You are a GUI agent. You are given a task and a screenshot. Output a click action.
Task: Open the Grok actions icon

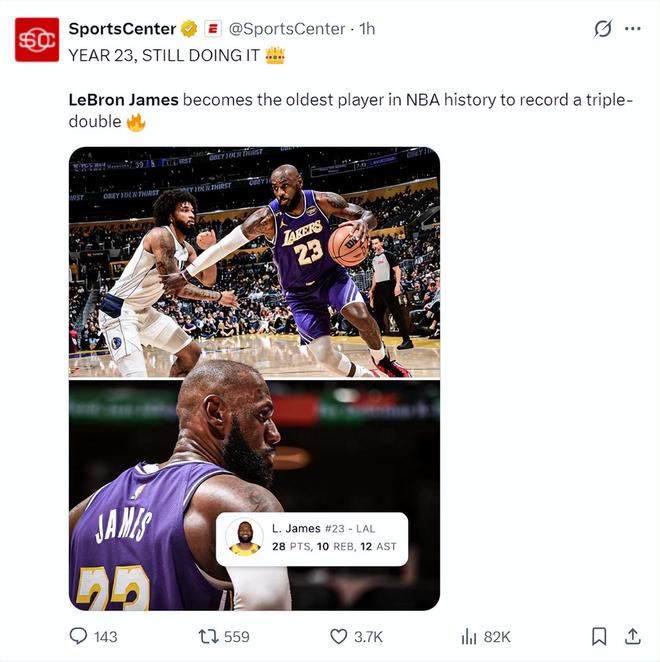[602, 29]
